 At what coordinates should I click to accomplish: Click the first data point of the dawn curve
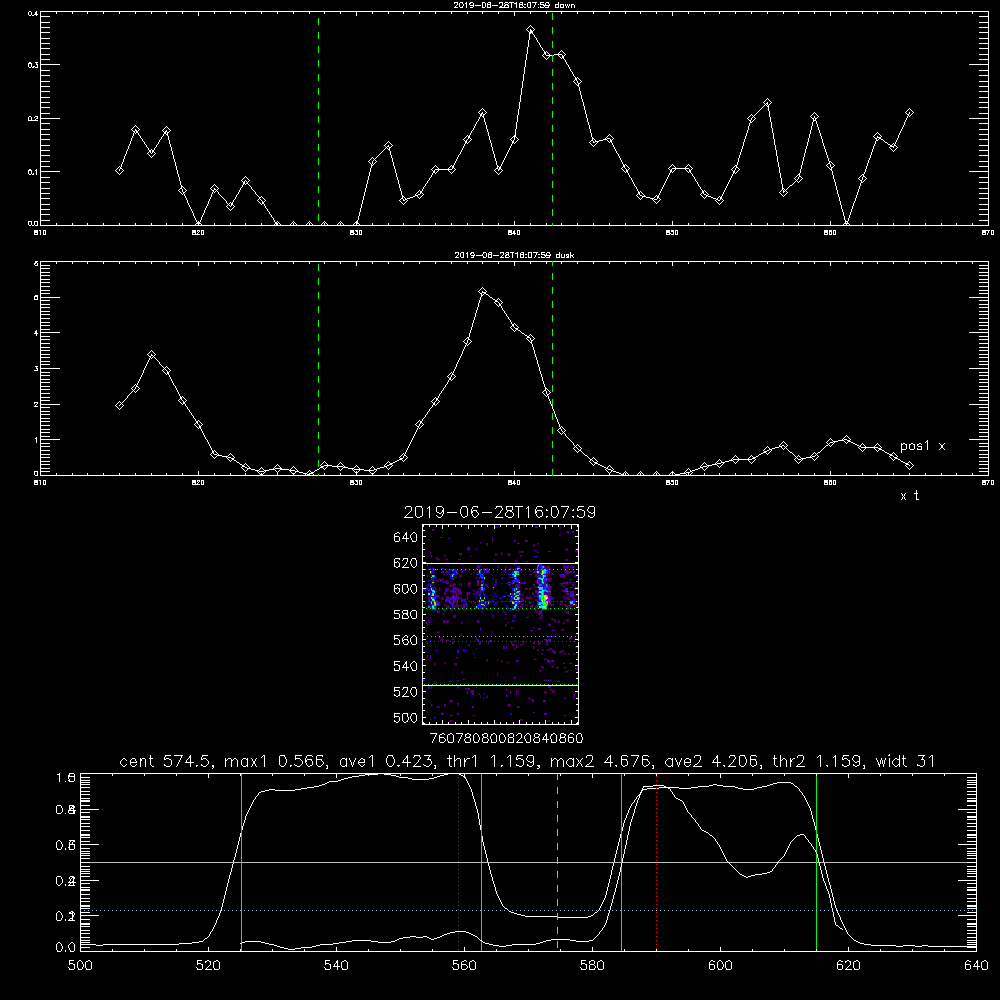coord(119,170)
